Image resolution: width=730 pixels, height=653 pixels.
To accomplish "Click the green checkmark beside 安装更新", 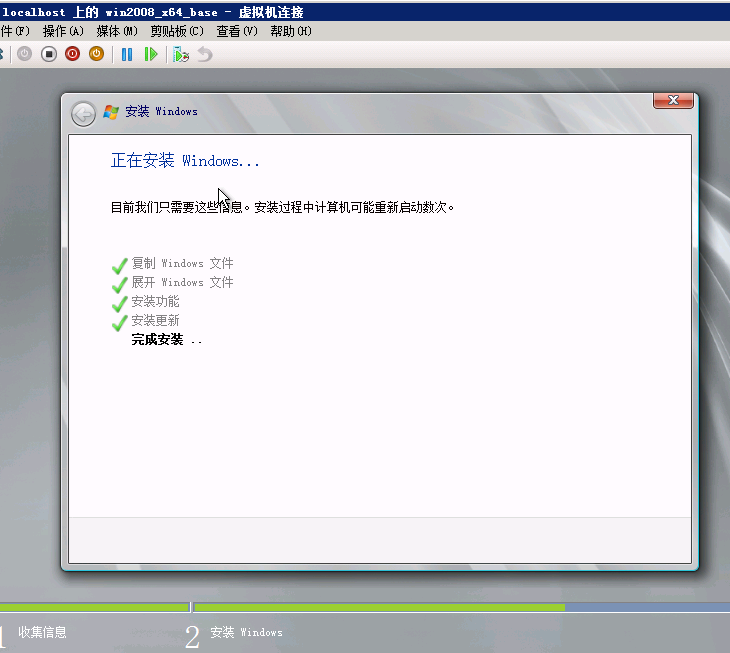I will click(120, 323).
